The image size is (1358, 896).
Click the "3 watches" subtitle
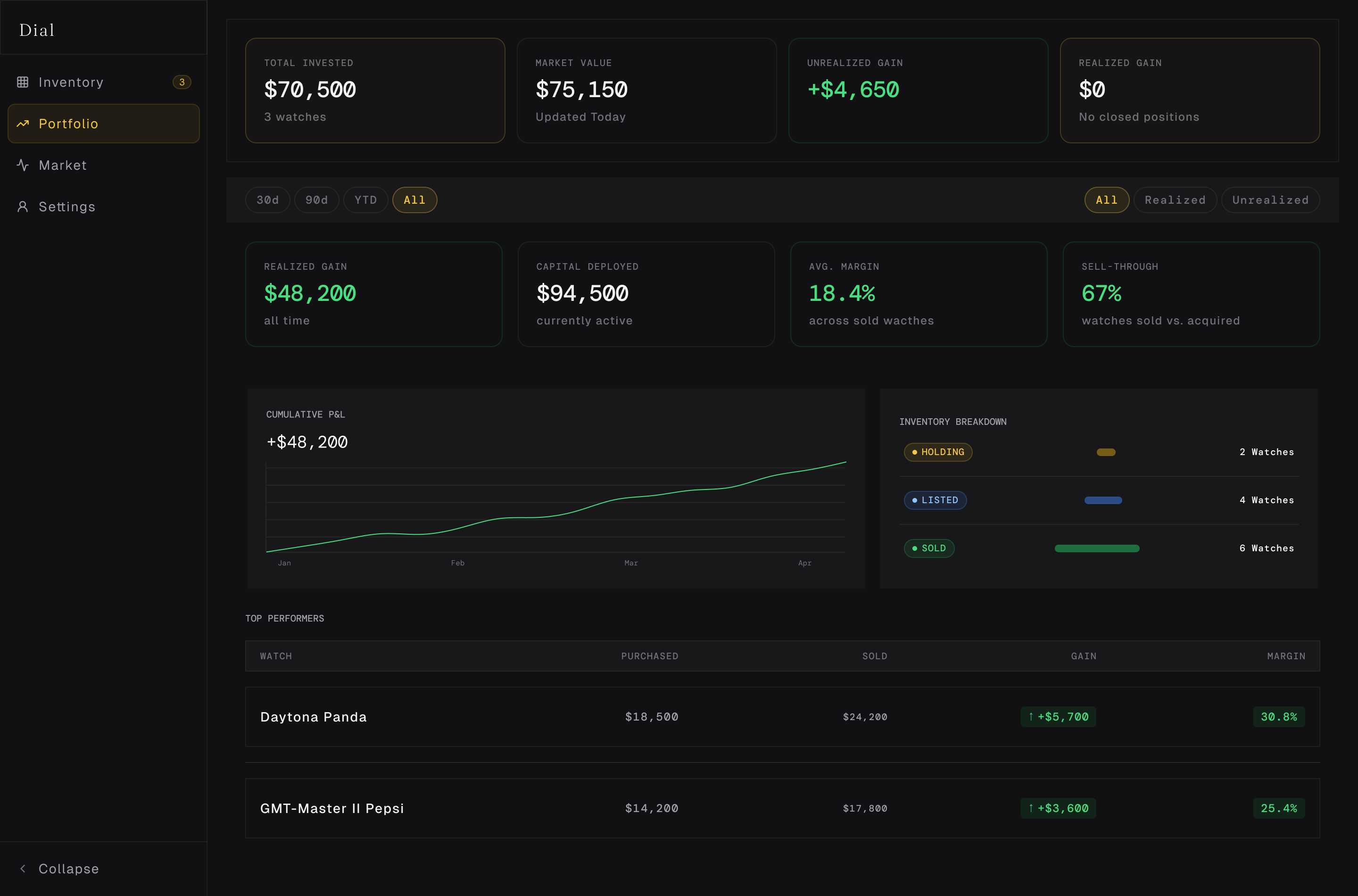click(295, 116)
